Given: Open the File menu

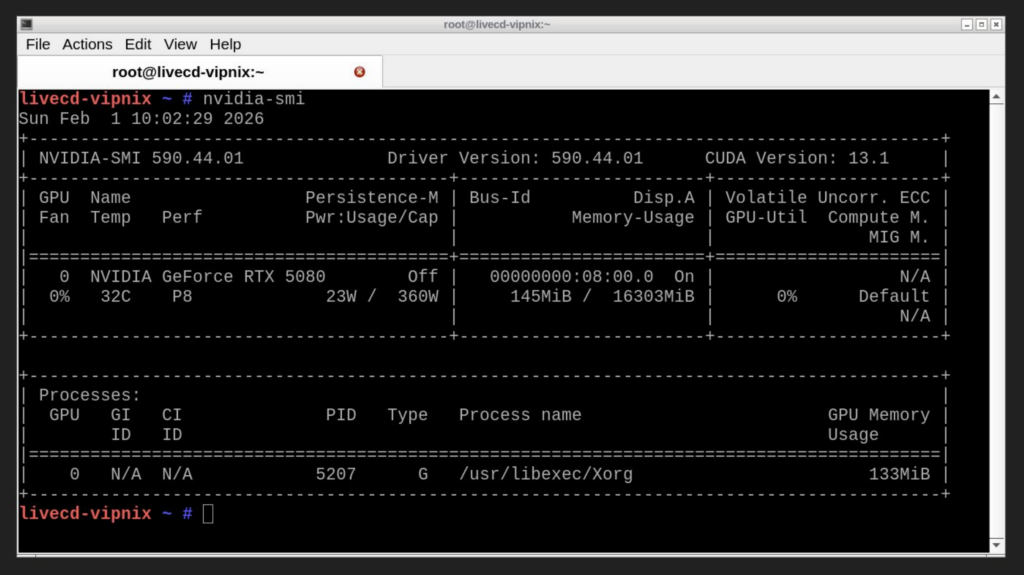Looking at the screenshot, I should (x=38, y=44).
